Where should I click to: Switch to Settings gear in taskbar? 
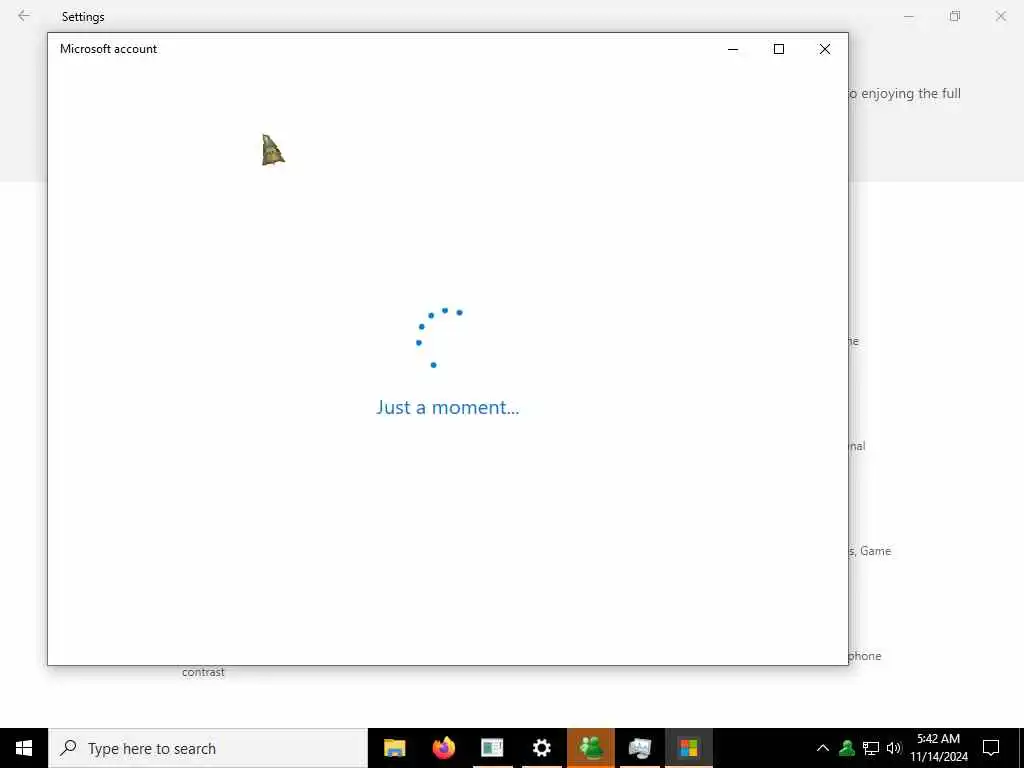coord(541,748)
